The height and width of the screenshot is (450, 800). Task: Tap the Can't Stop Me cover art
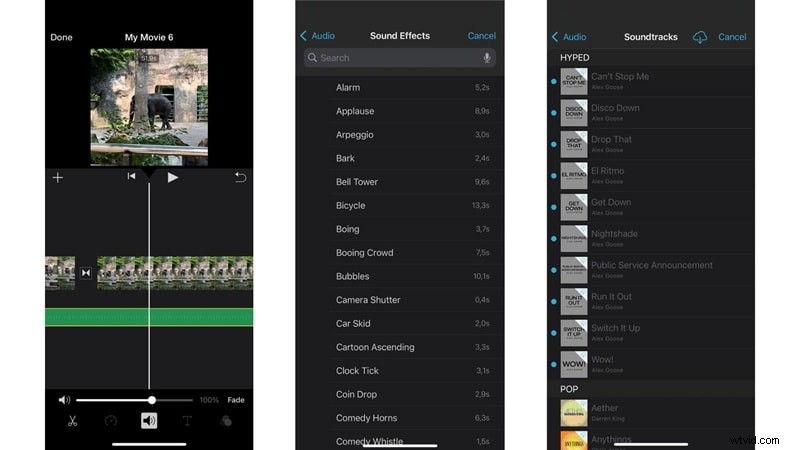tap(573, 81)
